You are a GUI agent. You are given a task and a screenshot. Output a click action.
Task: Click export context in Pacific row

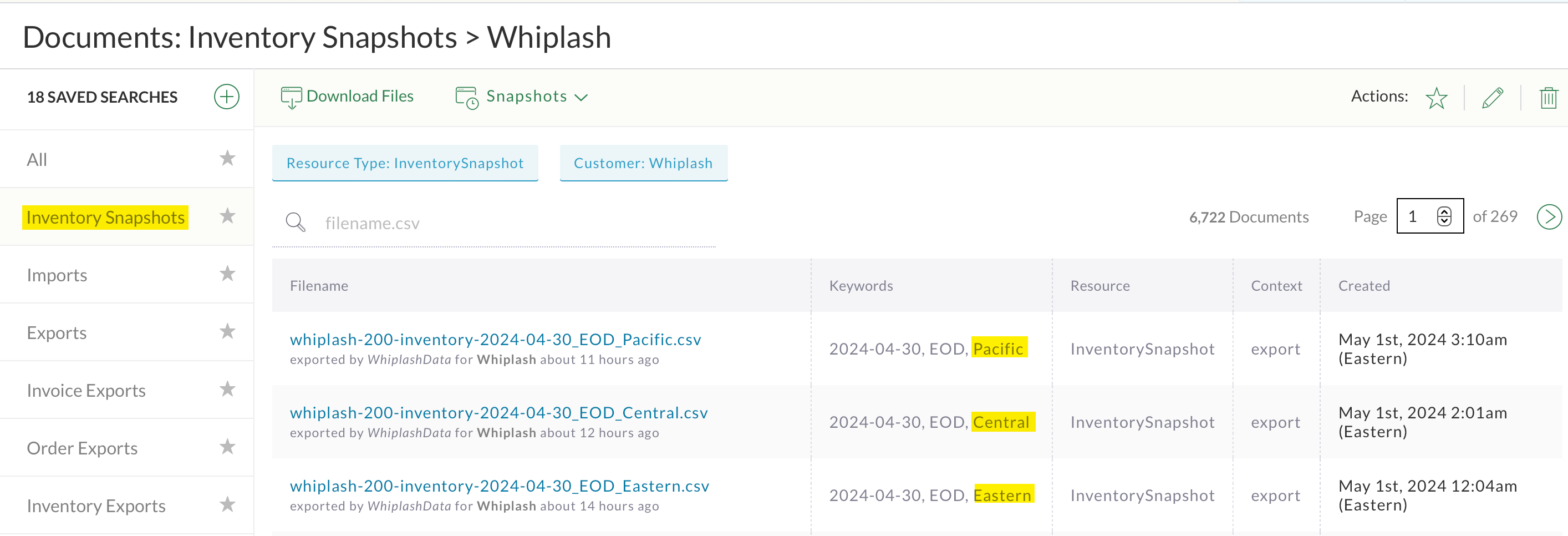(1275, 349)
